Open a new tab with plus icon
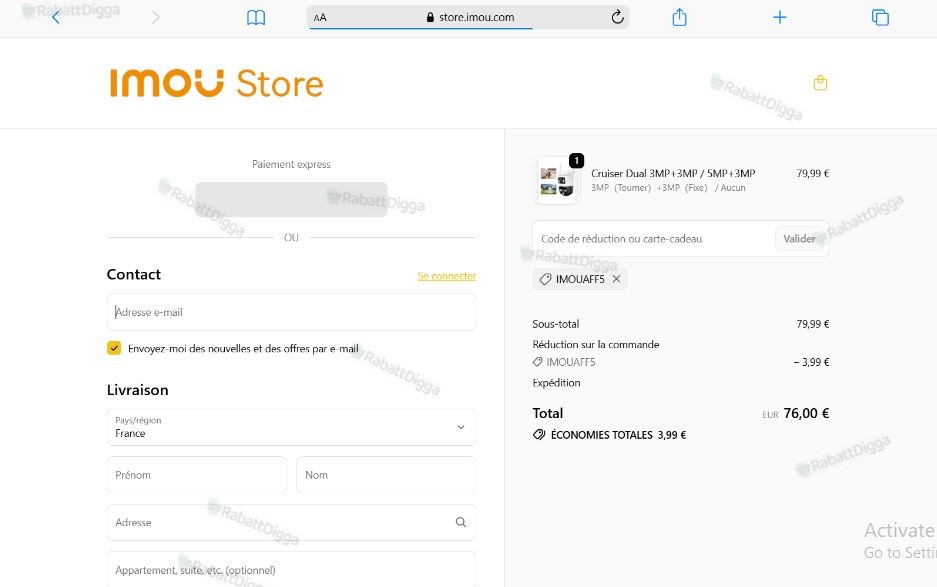The height and width of the screenshot is (587, 937). [x=779, y=17]
